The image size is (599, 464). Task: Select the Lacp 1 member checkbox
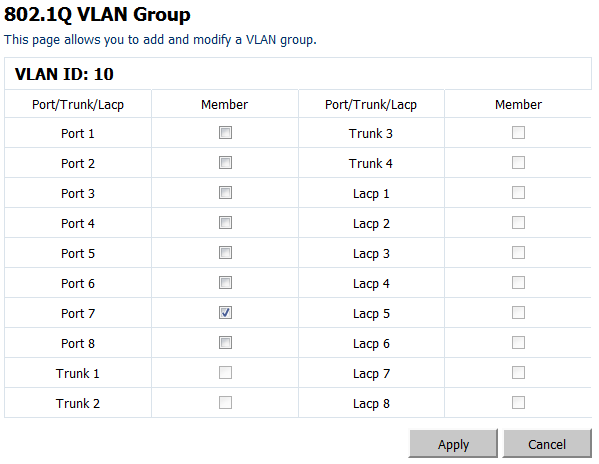click(518, 192)
